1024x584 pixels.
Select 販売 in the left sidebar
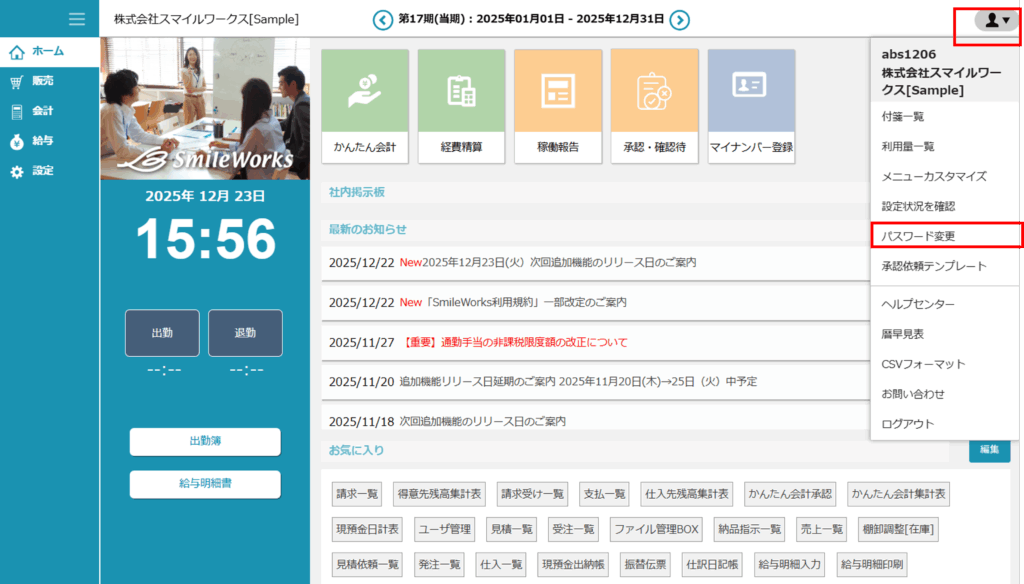click(42, 81)
